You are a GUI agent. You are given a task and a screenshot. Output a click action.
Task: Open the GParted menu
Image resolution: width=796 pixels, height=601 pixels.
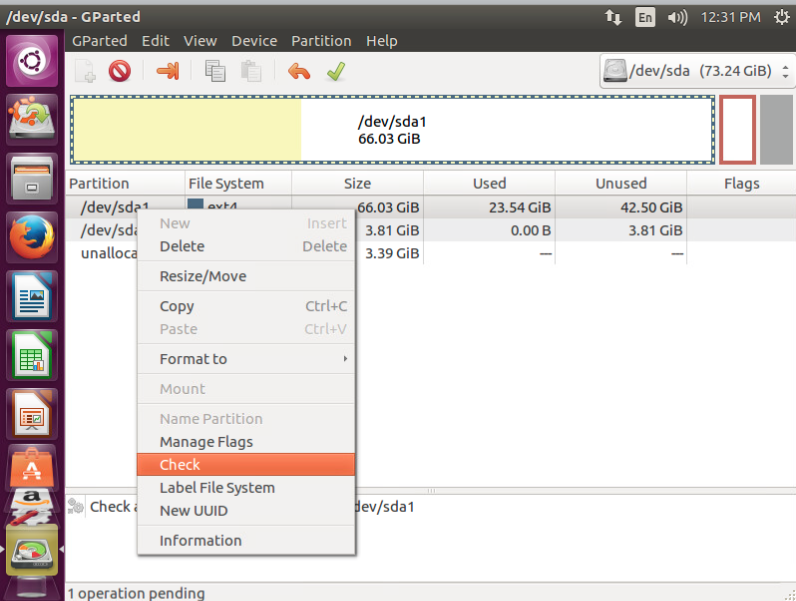tap(100, 41)
